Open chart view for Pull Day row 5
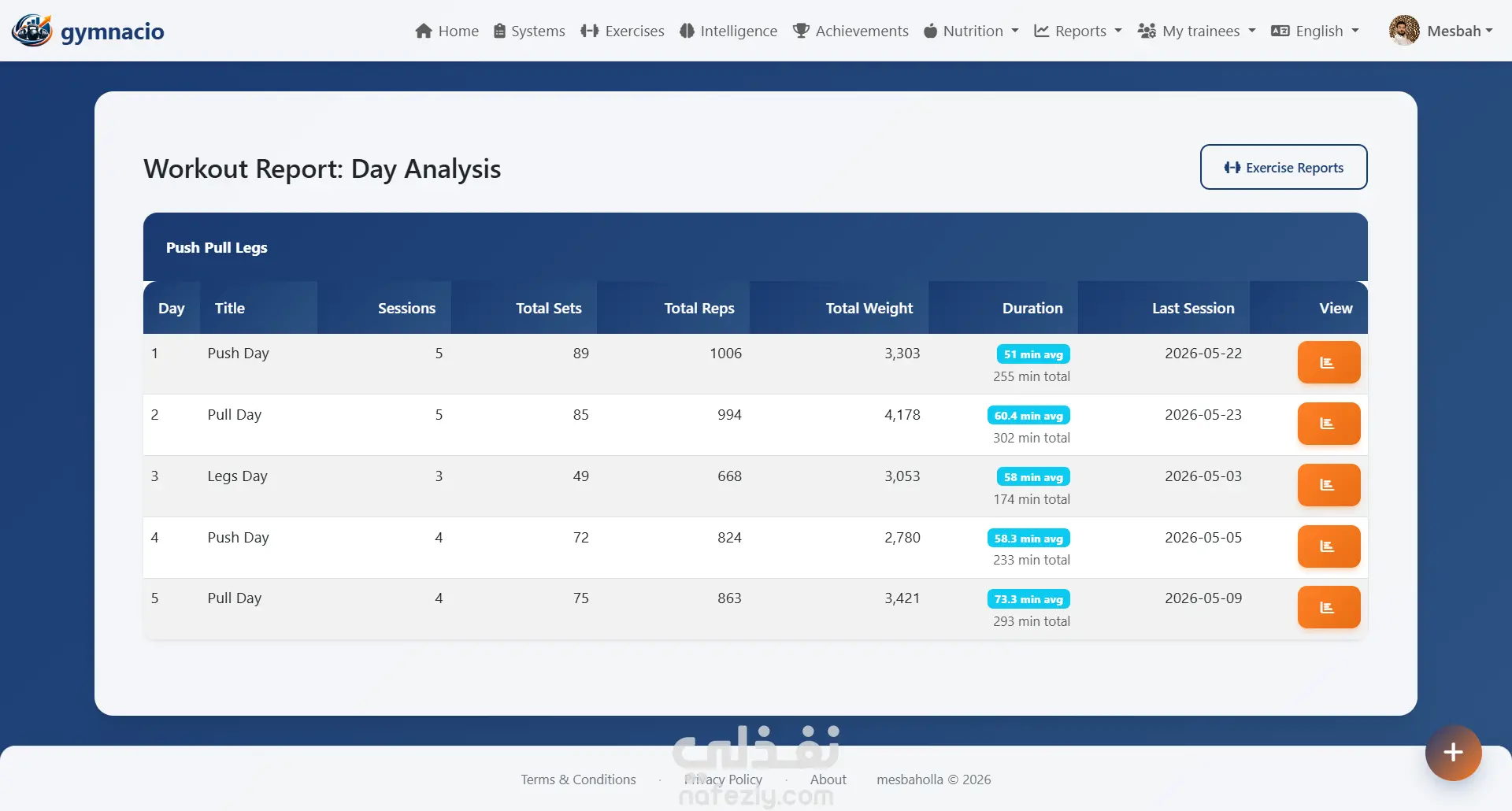Screen dimensions: 1512x811 (x=1329, y=607)
